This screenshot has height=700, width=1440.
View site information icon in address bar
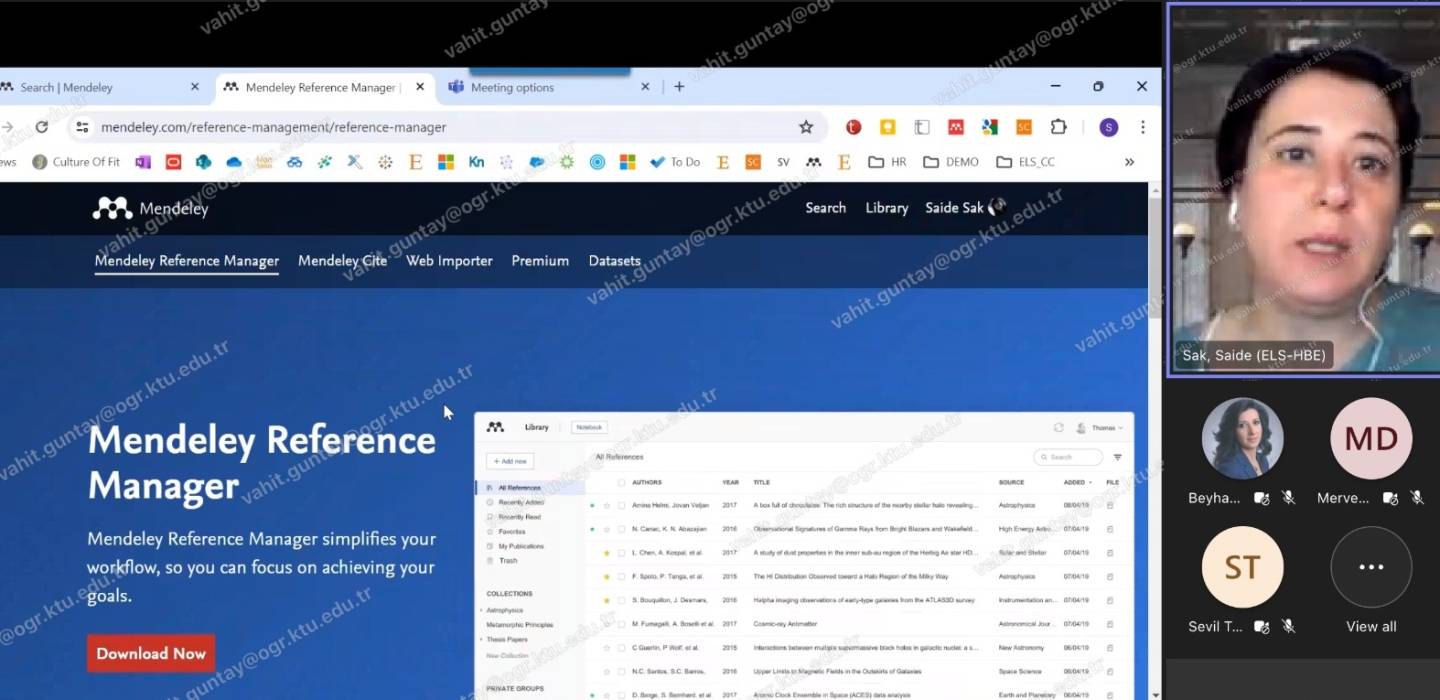click(83, 127)
